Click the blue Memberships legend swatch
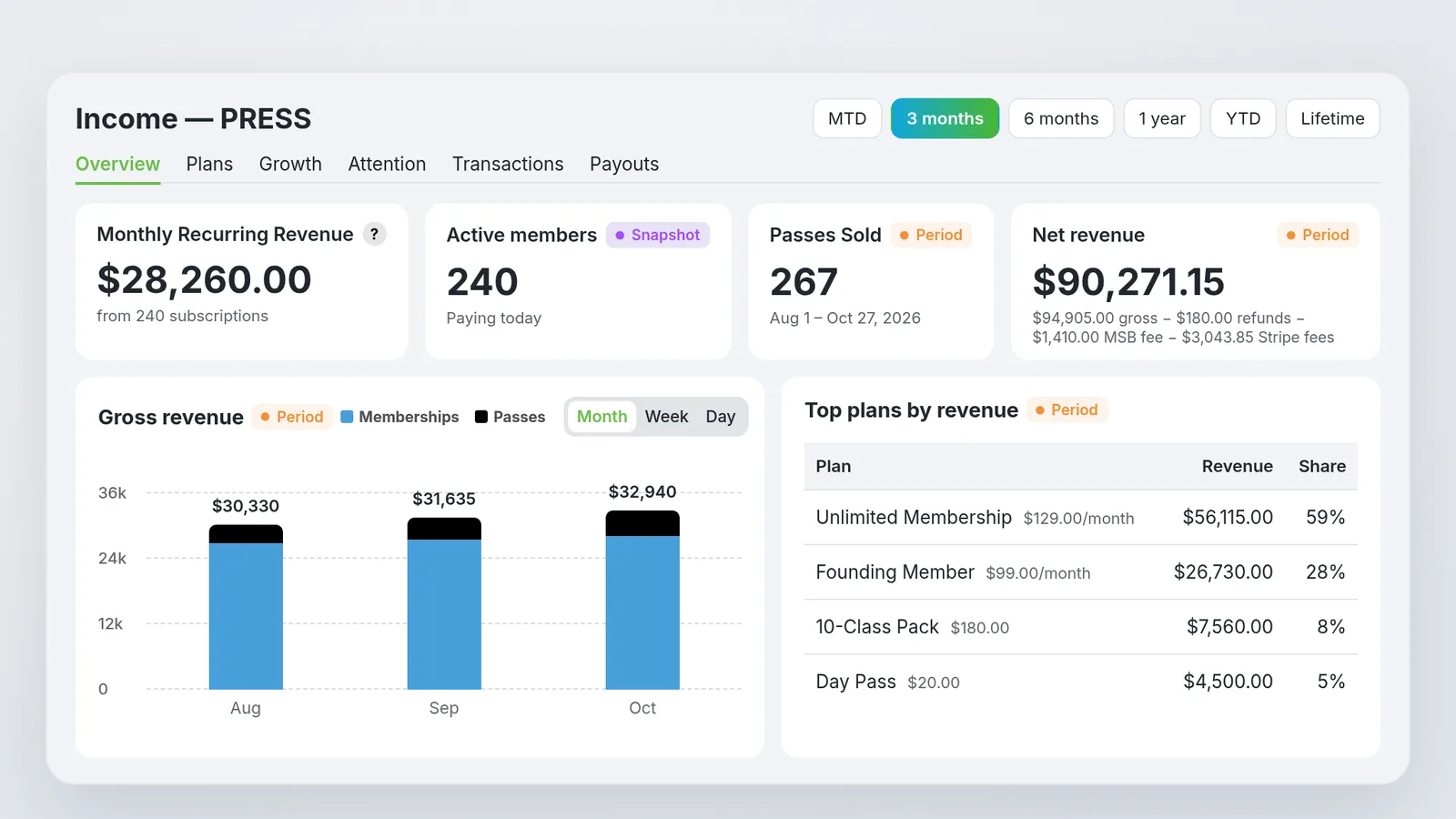The image size is (1456, 819). pos(347,417)
